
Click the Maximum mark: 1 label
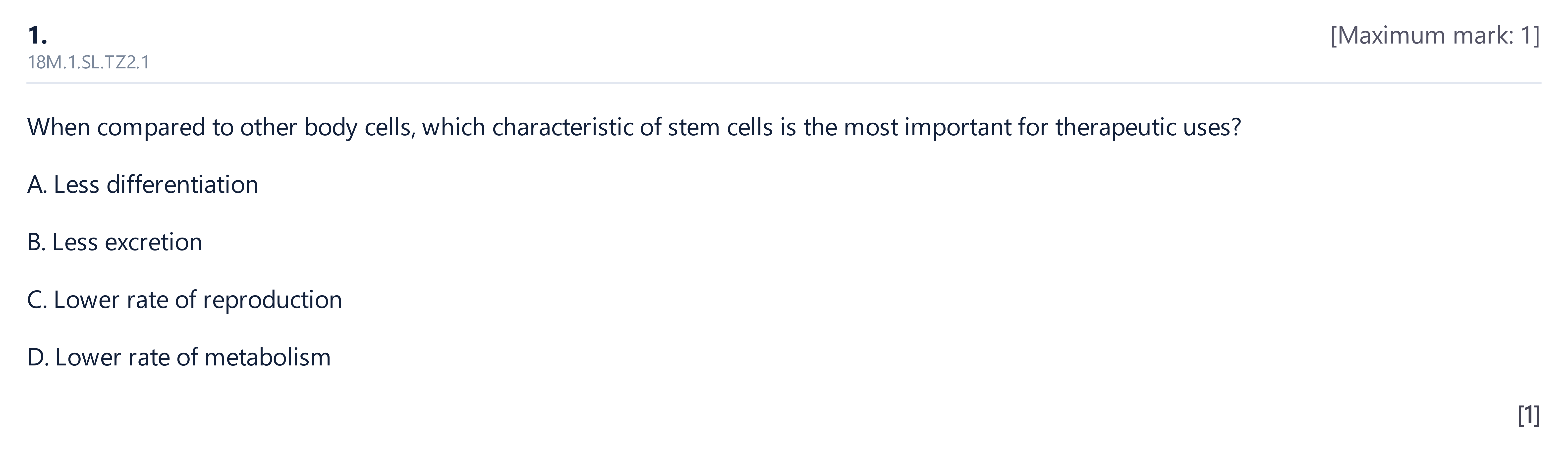coord(1435,35)
